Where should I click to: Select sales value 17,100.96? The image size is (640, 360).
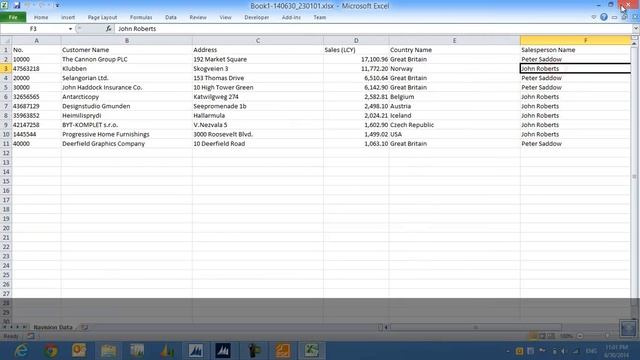[356, 59]
